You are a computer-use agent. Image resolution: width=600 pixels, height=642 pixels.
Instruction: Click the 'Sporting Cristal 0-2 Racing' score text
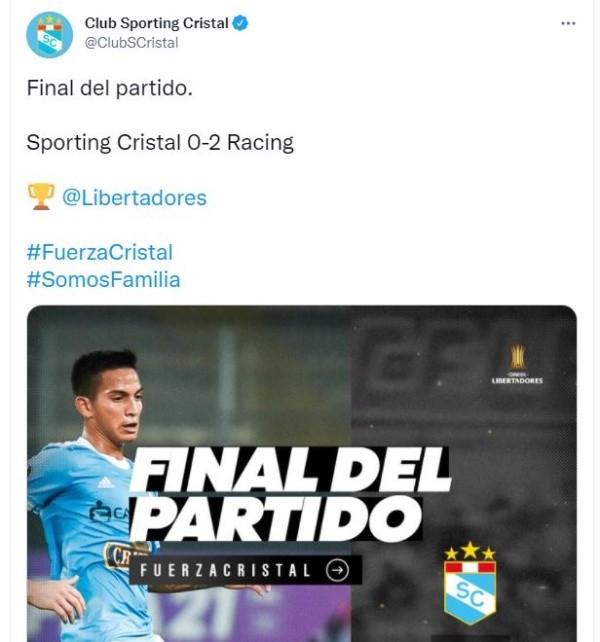160,143
